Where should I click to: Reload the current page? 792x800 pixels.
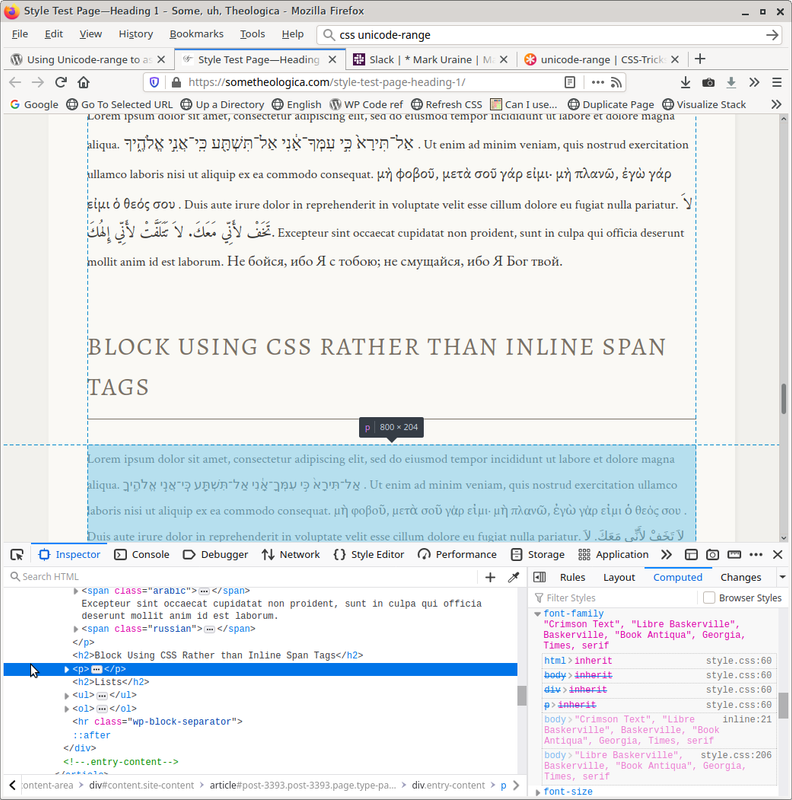coord(61,82)
